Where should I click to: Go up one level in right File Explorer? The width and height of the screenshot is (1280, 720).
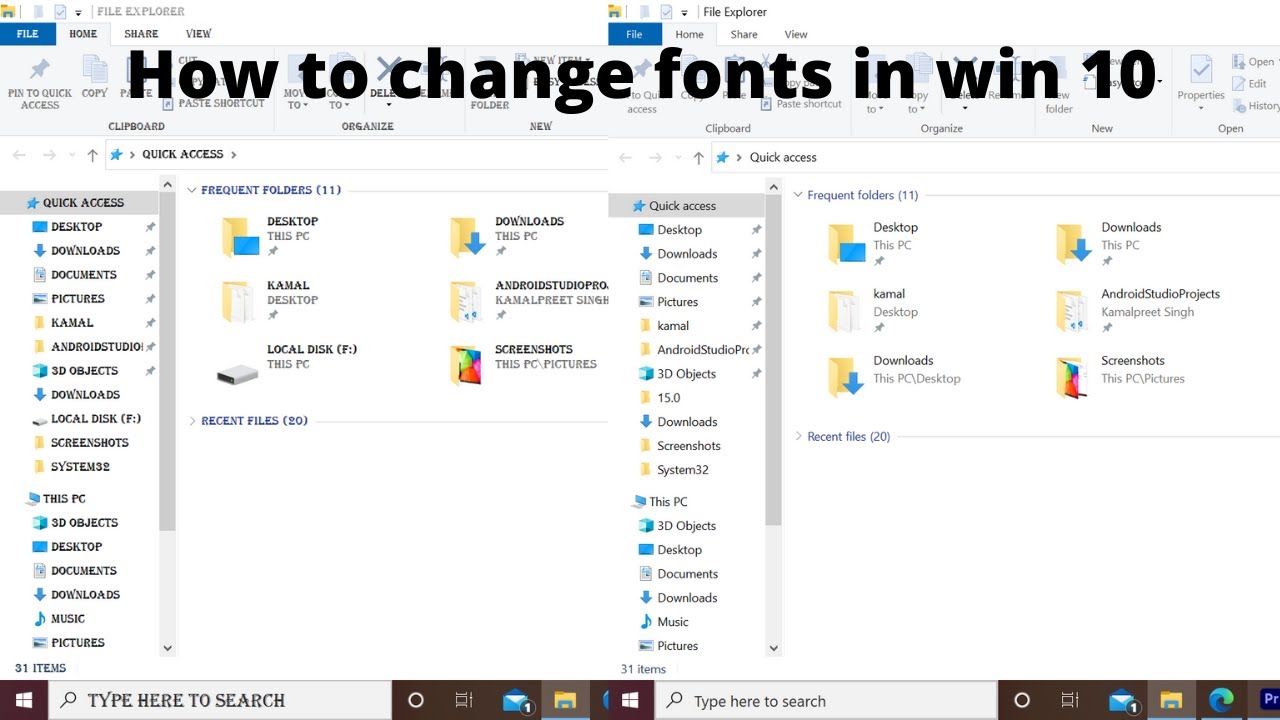pyautogui.click(x=699, y=158)
